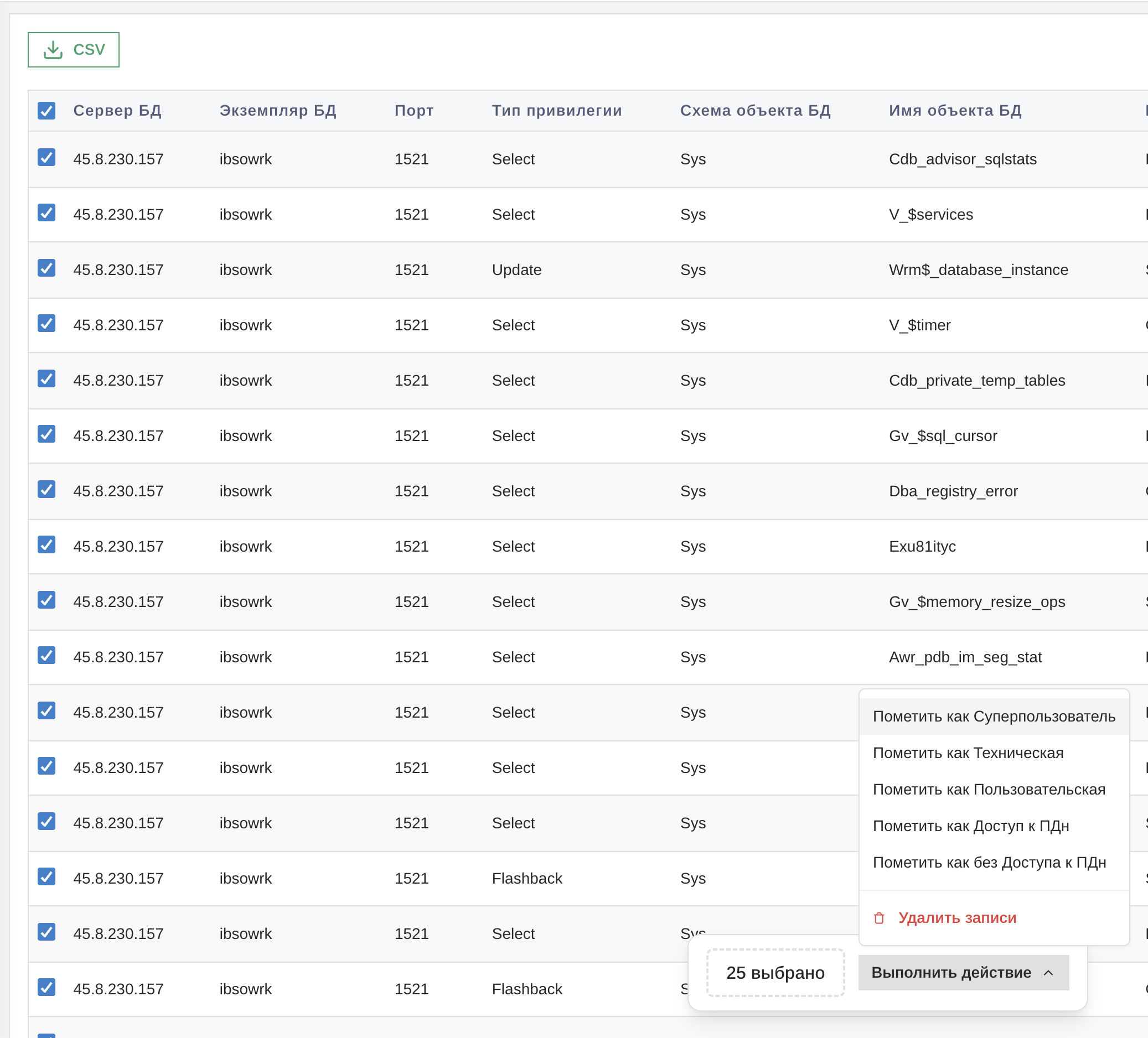Toggle the select-all checkbox in table header
Viewport: 1148px width, 1038px height.
[46, 111]
